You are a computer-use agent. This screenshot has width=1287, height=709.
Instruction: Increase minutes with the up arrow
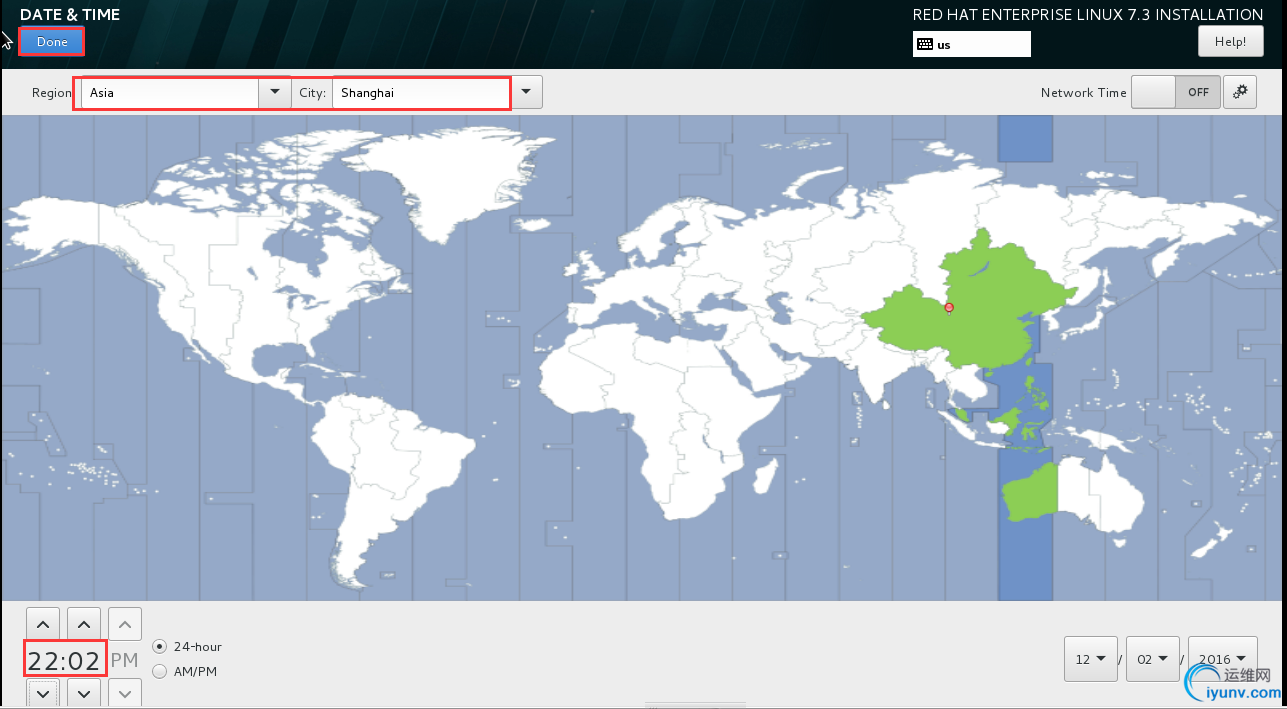(84, 624)
